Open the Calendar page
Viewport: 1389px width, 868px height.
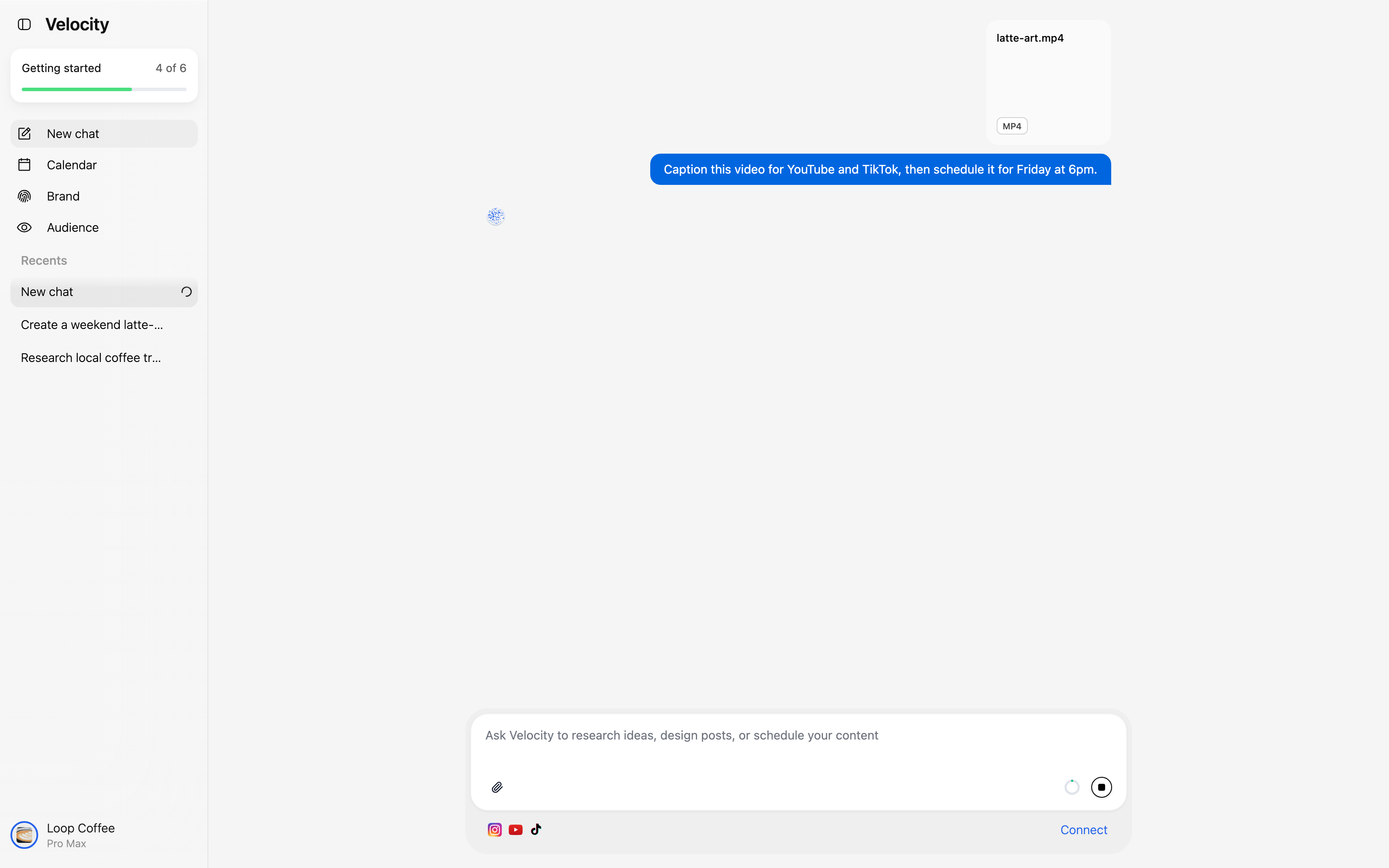pyautogui.click(x=104, y=165)
